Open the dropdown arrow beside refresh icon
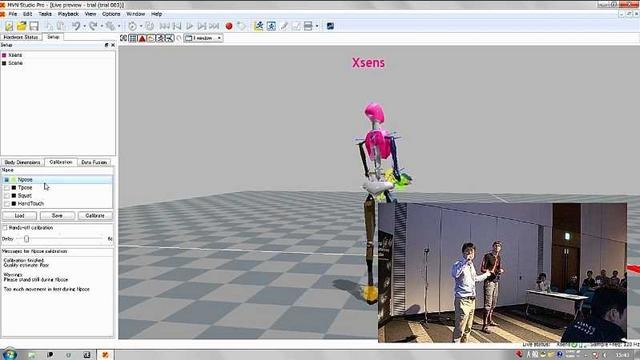 (141, 26)
